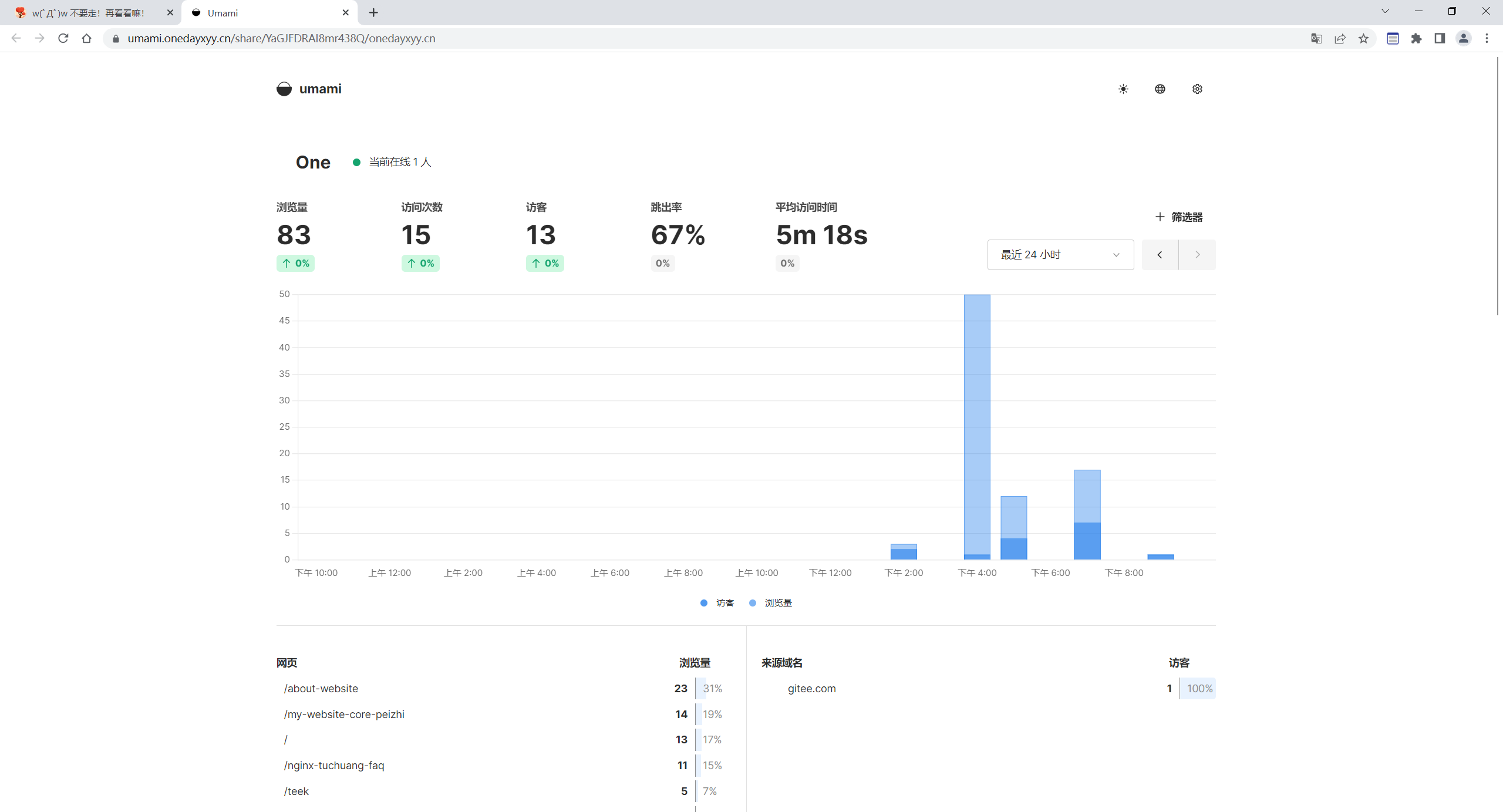Click the 平均访问时间 value 5m 18s

click(x=821, y=235)
